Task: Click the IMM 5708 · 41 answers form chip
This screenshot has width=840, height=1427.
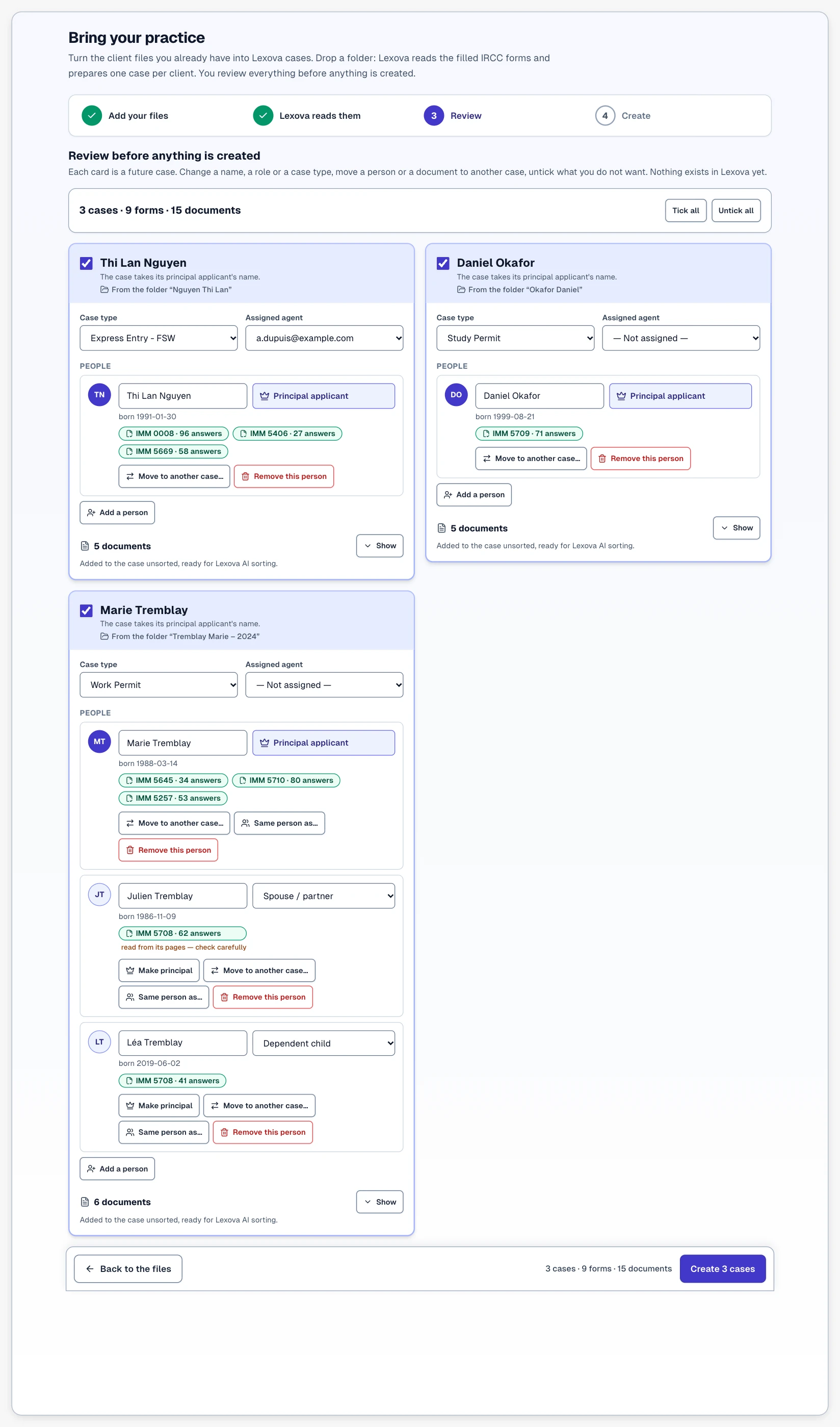Action: point(172,1080)
